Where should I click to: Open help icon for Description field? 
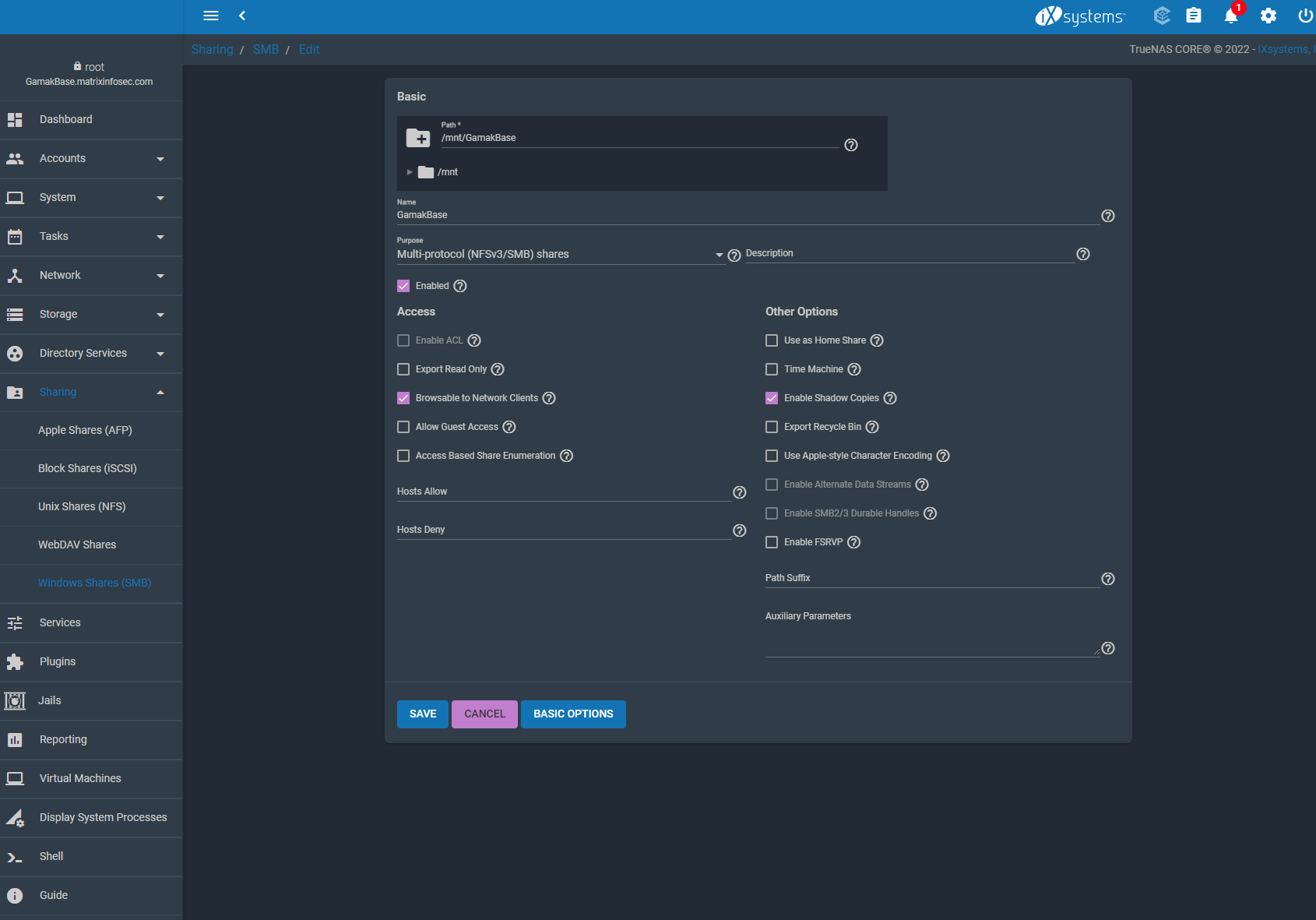[1083, 254]
